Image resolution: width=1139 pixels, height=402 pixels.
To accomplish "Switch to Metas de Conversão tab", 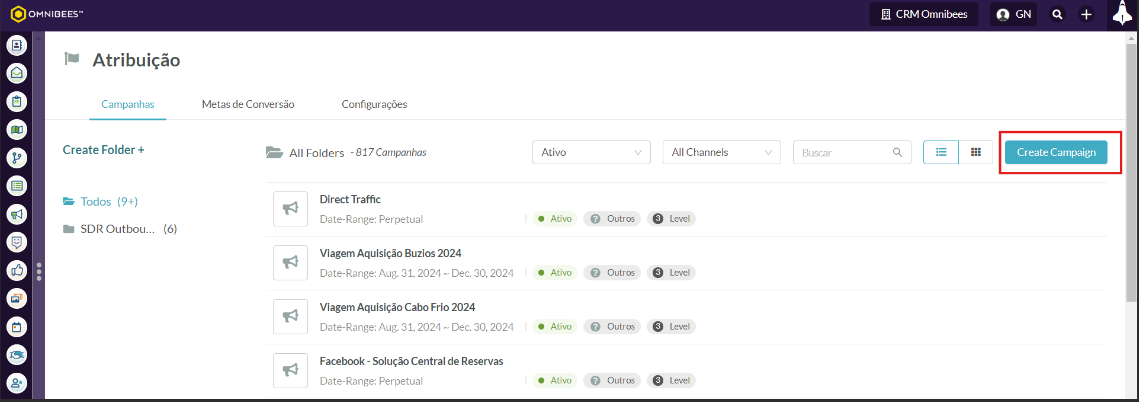I will tap(247, 104).
